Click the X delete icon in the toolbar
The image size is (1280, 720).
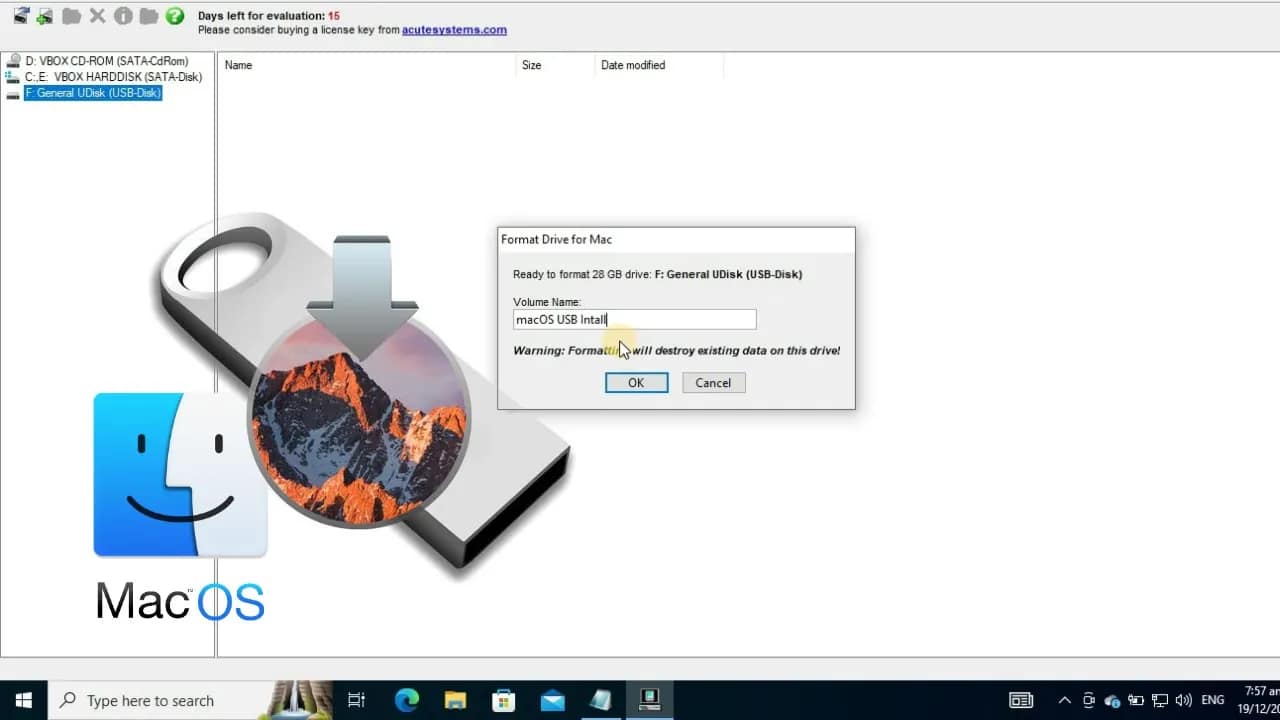tap(96, 16)
